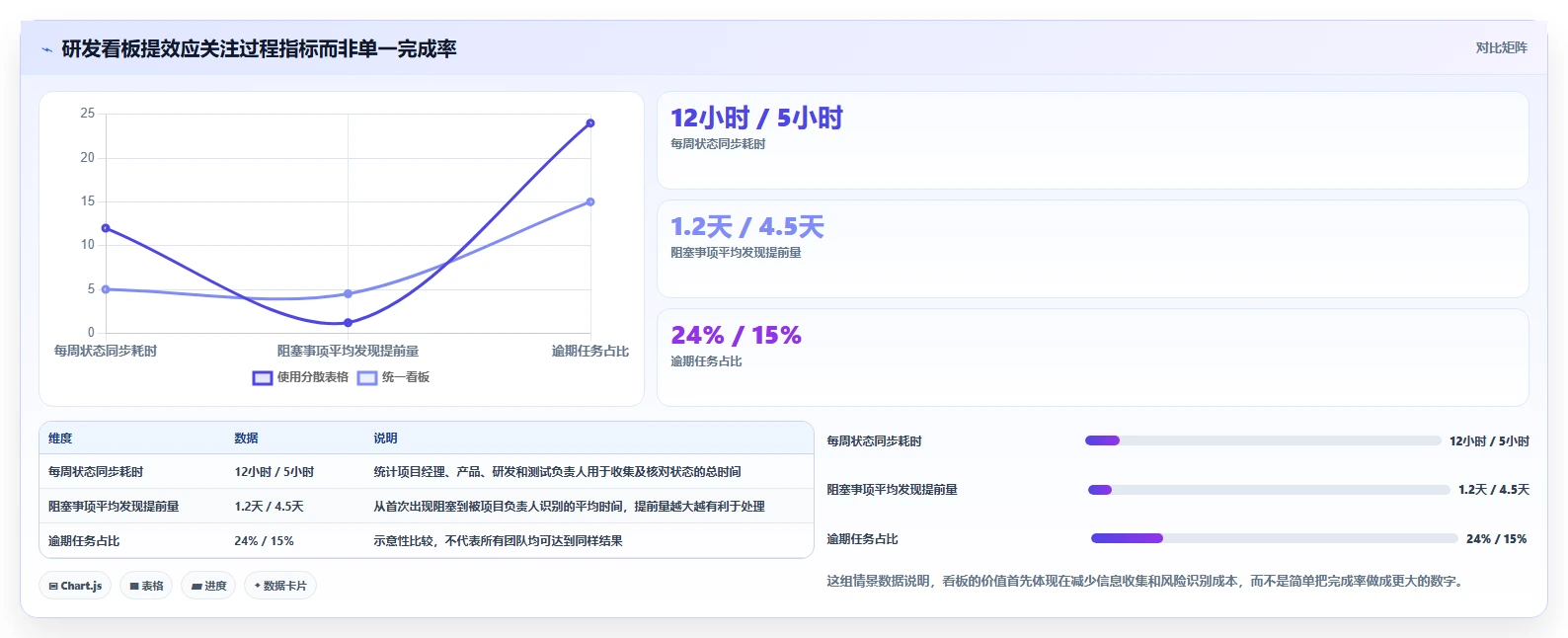Screen dimensions: 1568x638
Task: Click the 维度 table column header
Action: 60,439
